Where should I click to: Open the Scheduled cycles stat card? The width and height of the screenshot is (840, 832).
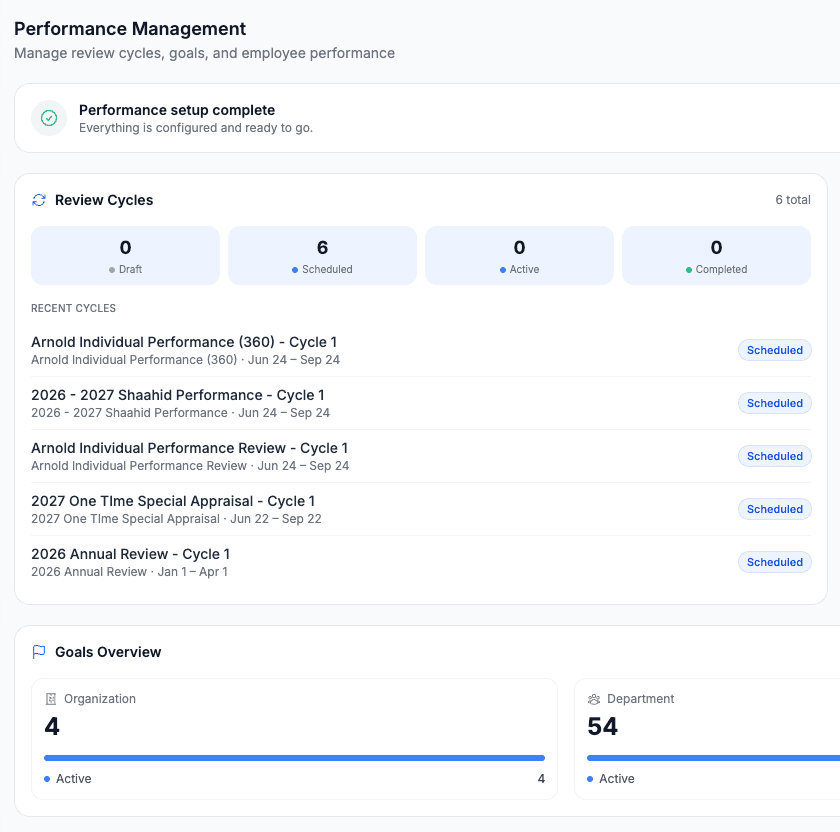click(322, 256)
